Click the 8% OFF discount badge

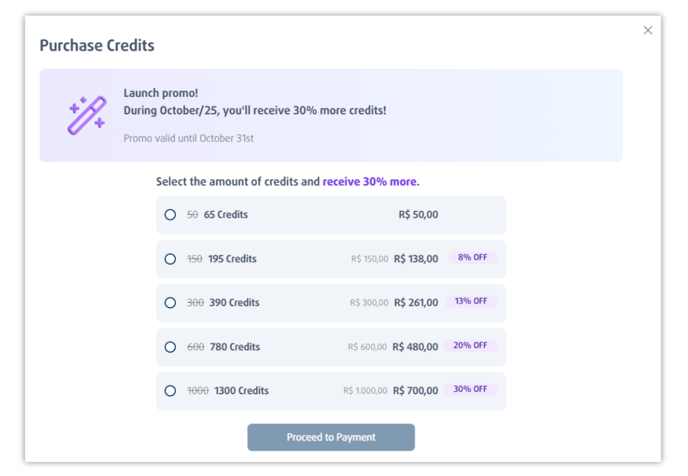(x=472, y=258)
